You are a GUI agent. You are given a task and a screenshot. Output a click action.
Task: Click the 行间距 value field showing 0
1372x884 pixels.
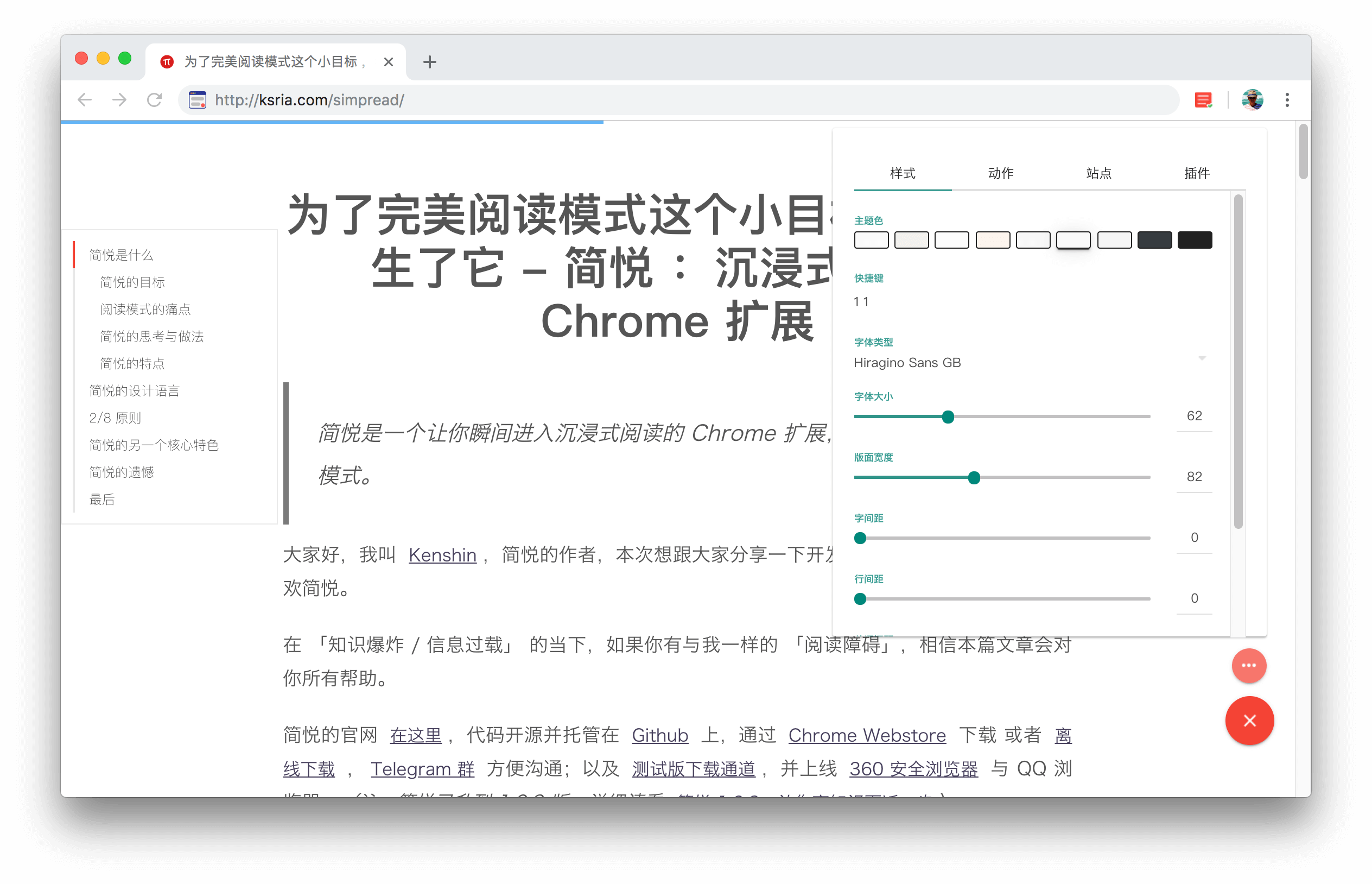click(x=1194, y=599)
